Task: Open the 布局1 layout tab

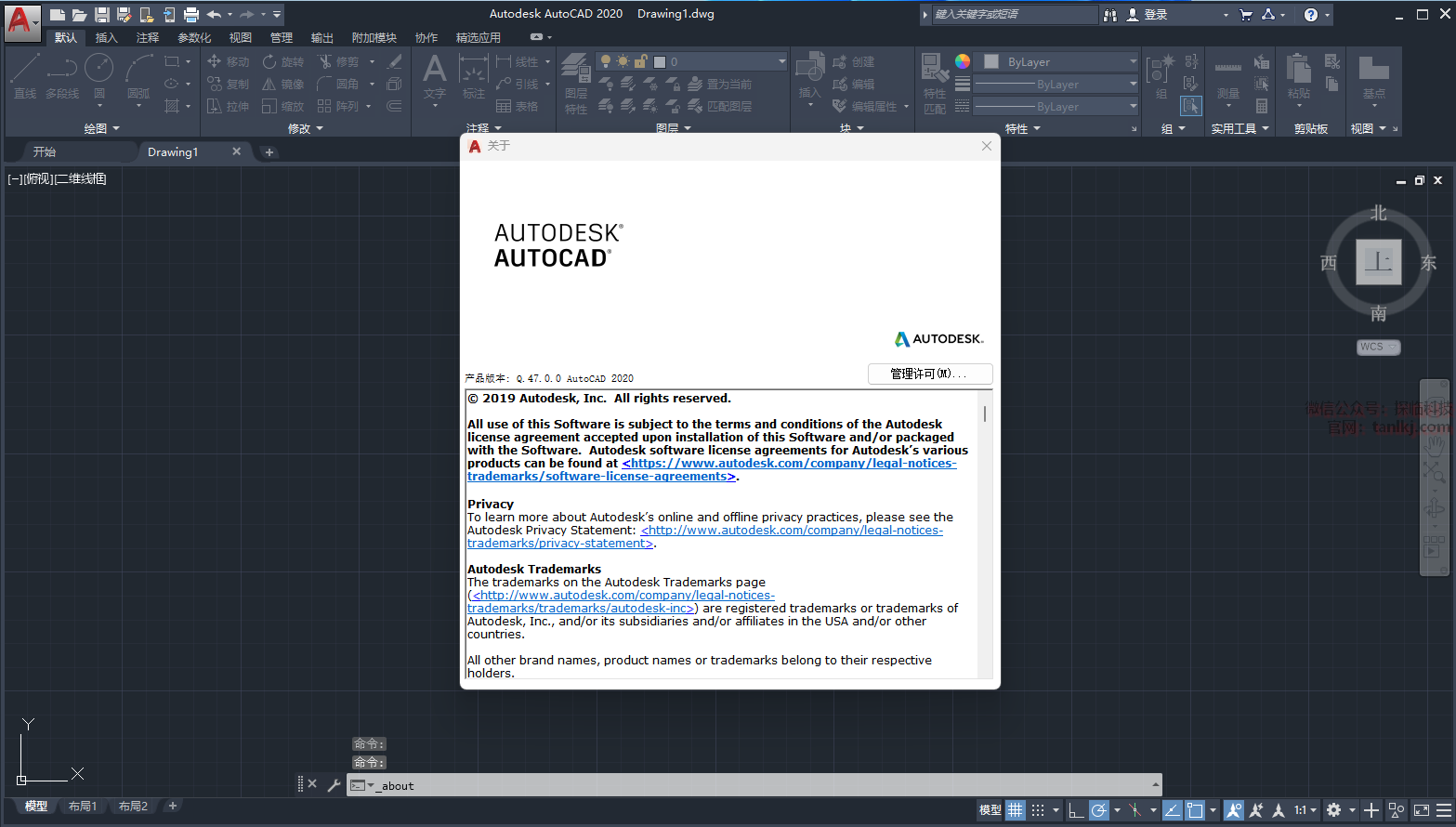Action: 83,806
